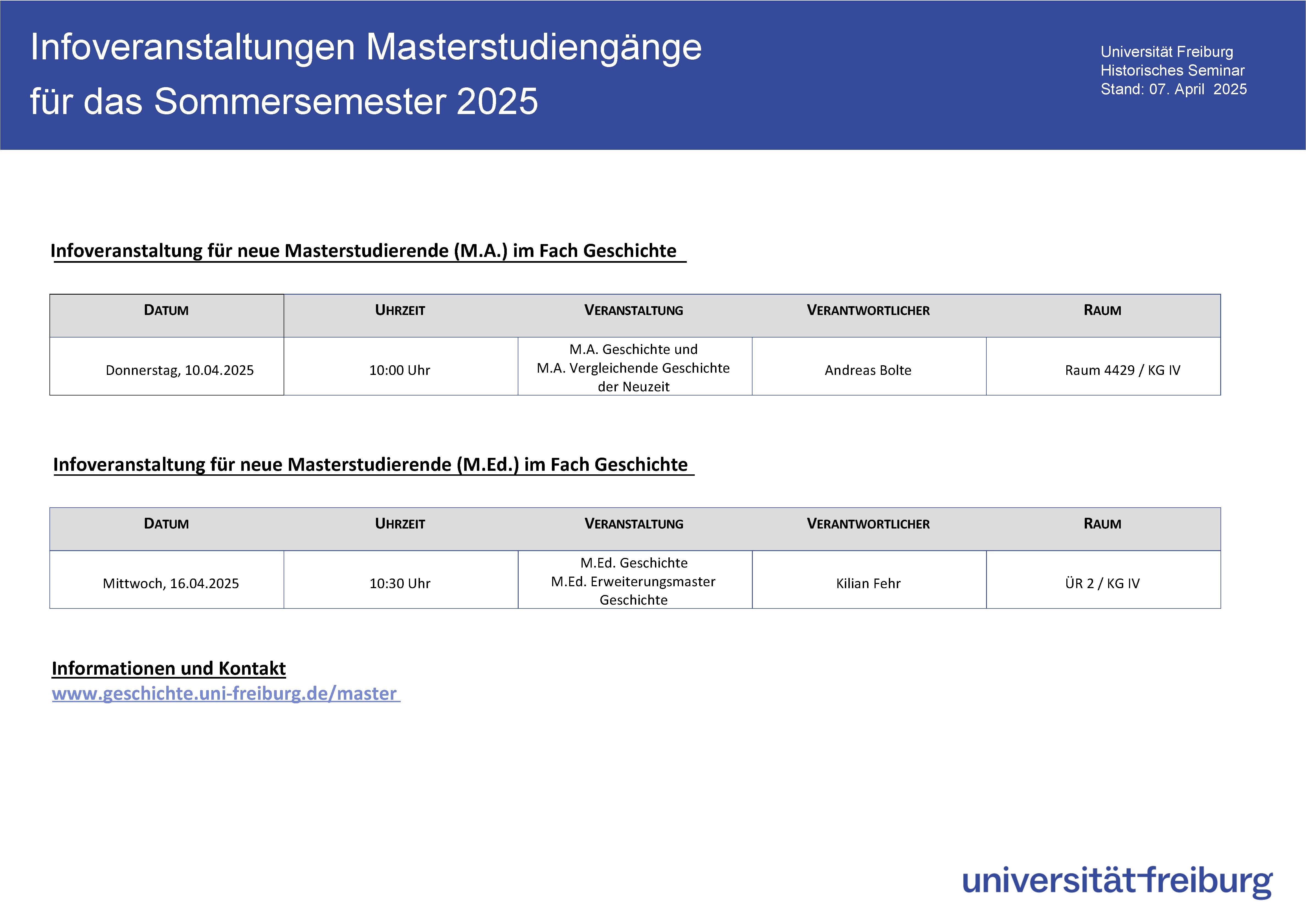This screenshot has height=924, width=1306.
Task: Click the 'Datum' header in the M.Ed. table
Action: point(166,524)
